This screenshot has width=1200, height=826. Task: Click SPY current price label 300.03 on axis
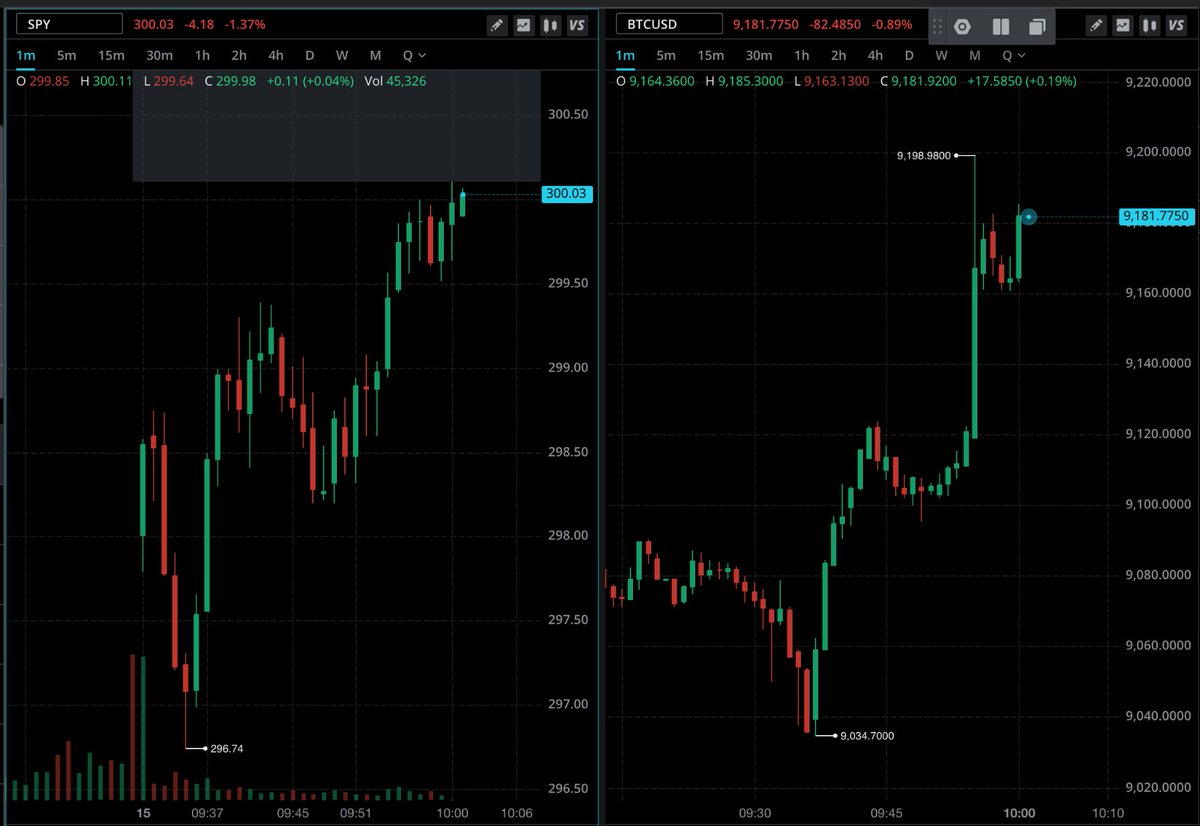tap(566, 194)
